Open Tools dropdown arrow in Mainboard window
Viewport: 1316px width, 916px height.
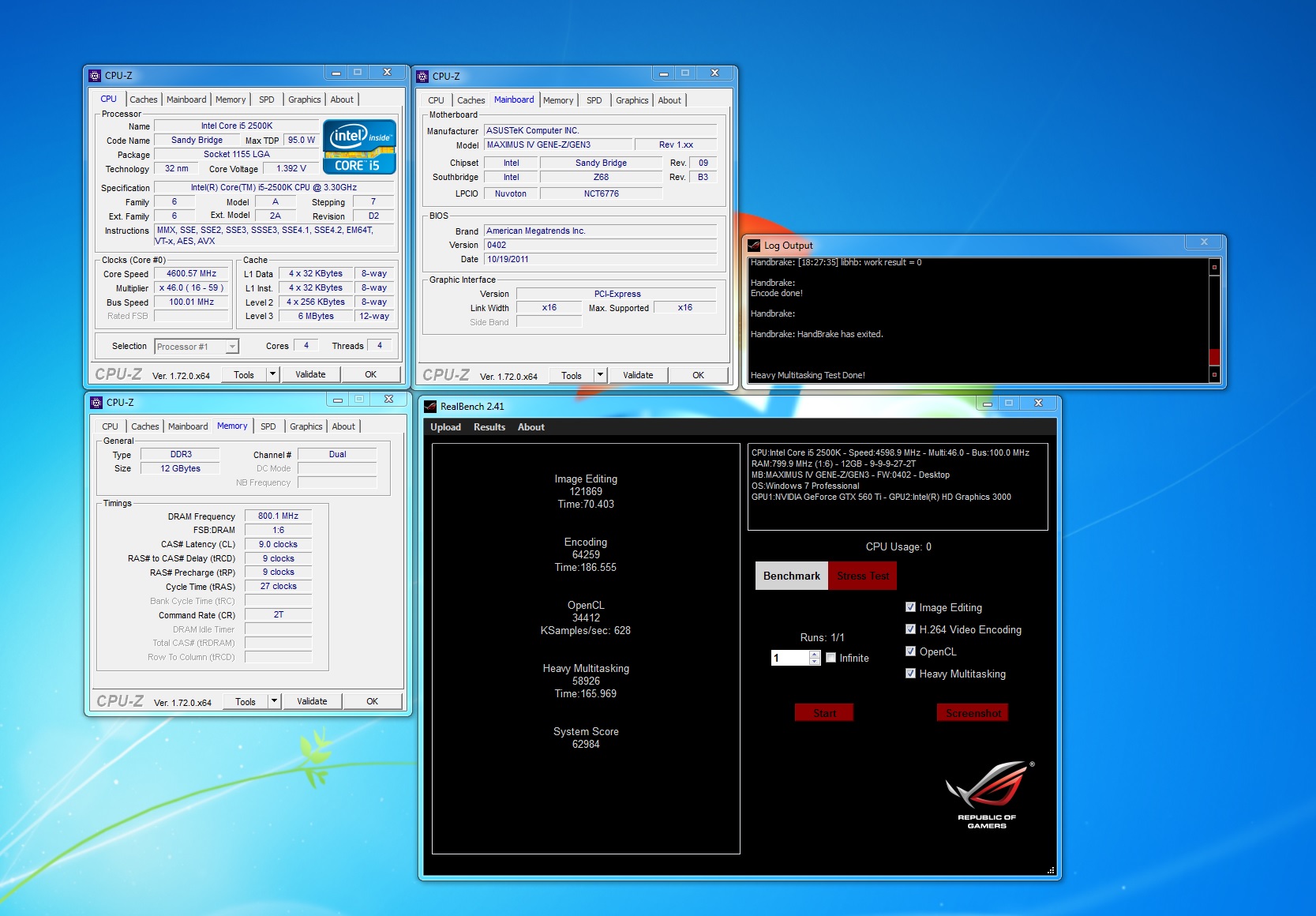click(601, 375)
